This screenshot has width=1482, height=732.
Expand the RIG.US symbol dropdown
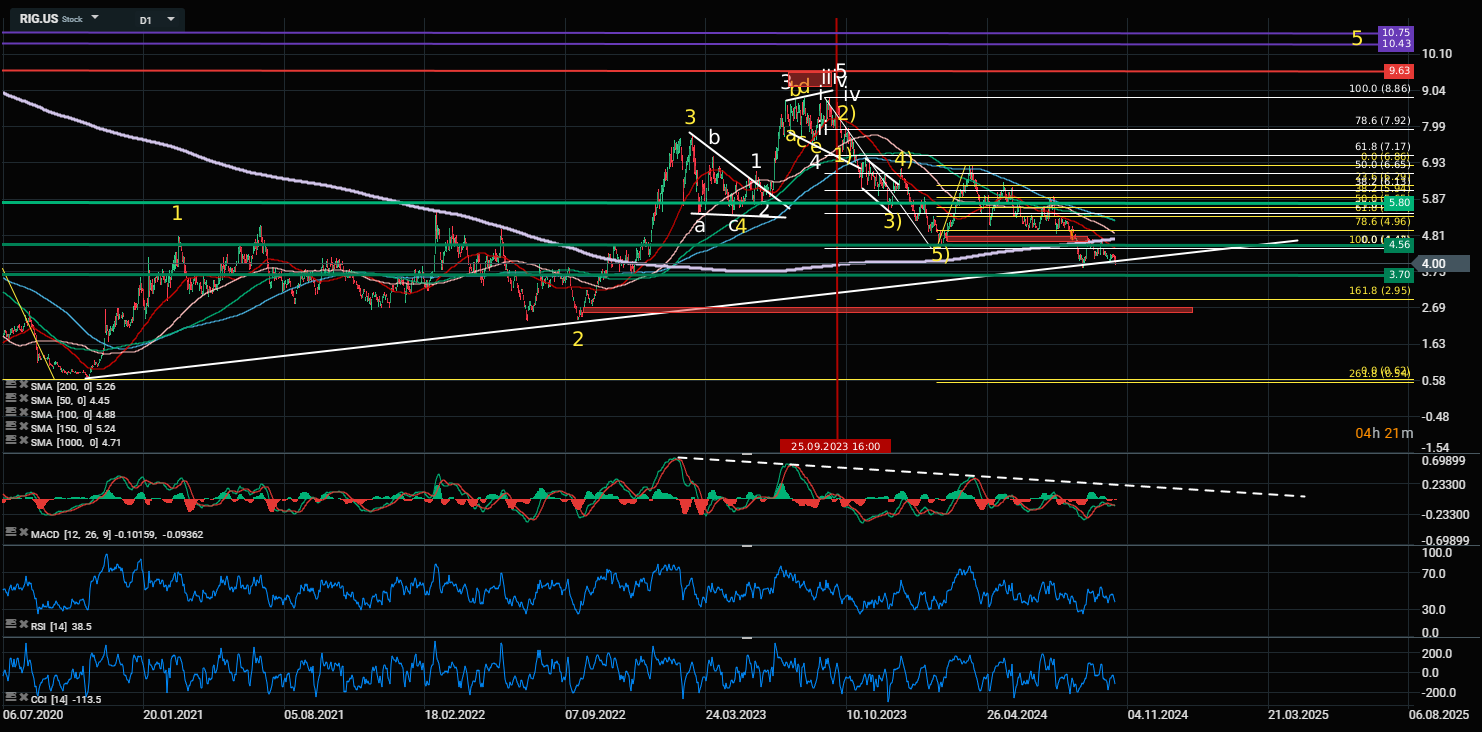pyautogui.click(x=95, y=19)
